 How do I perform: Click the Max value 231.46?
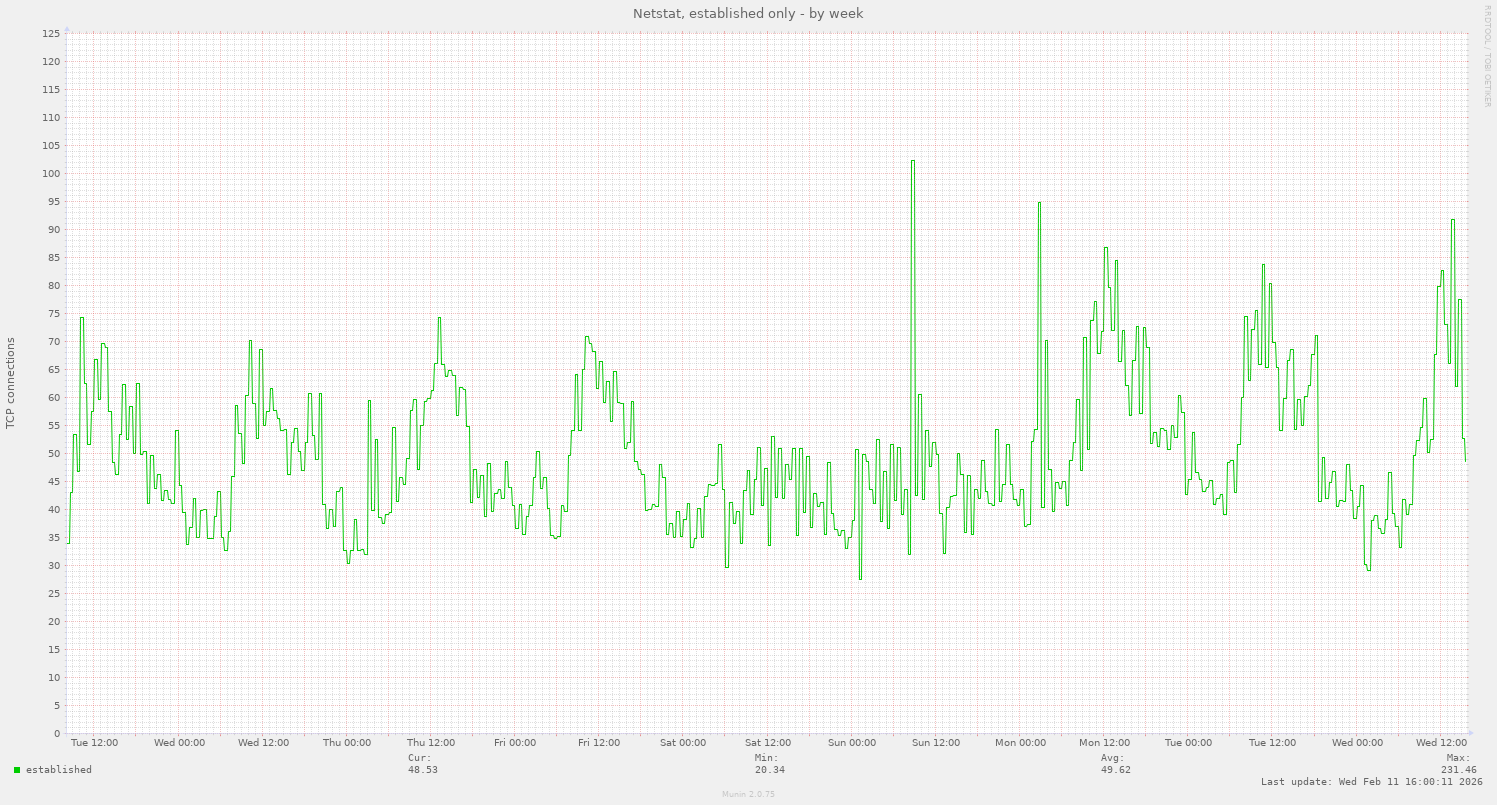1458,770
